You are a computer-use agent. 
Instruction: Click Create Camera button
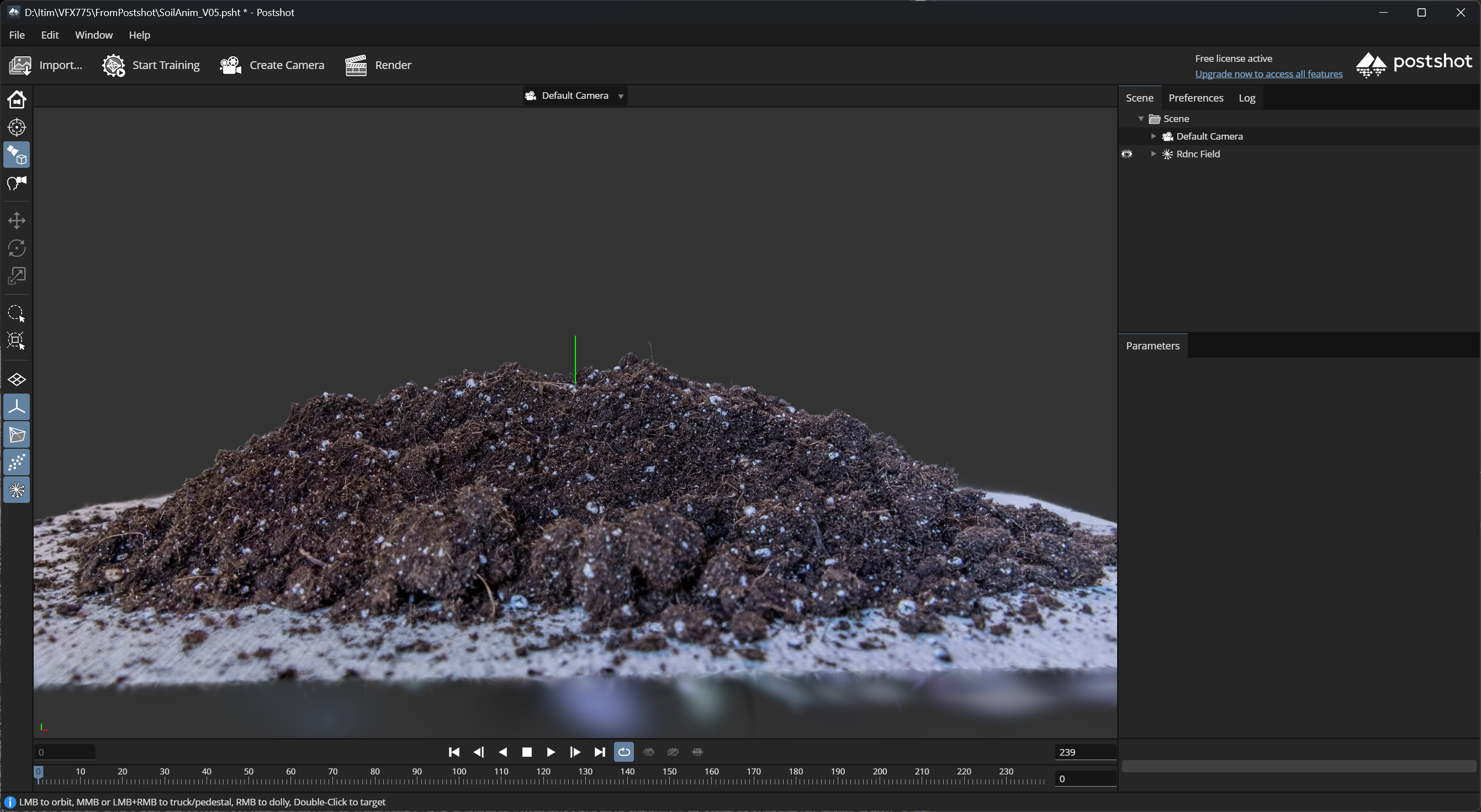[x=271, y=65]
